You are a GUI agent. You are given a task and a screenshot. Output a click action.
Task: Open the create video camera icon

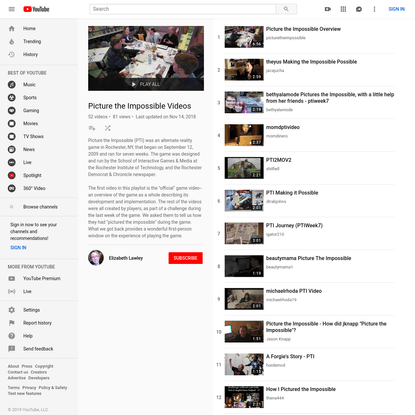(x=328, y=9)
